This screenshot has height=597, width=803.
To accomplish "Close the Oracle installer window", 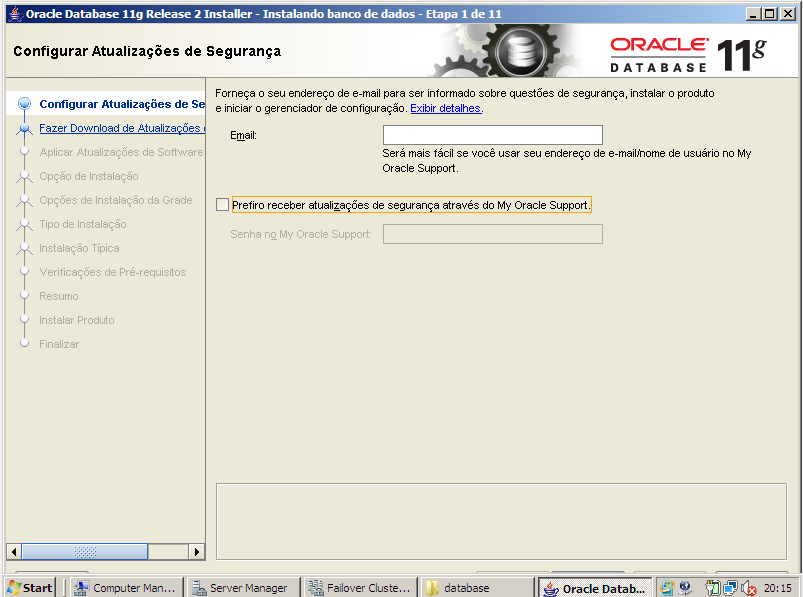I will click(x=788, y=14).
